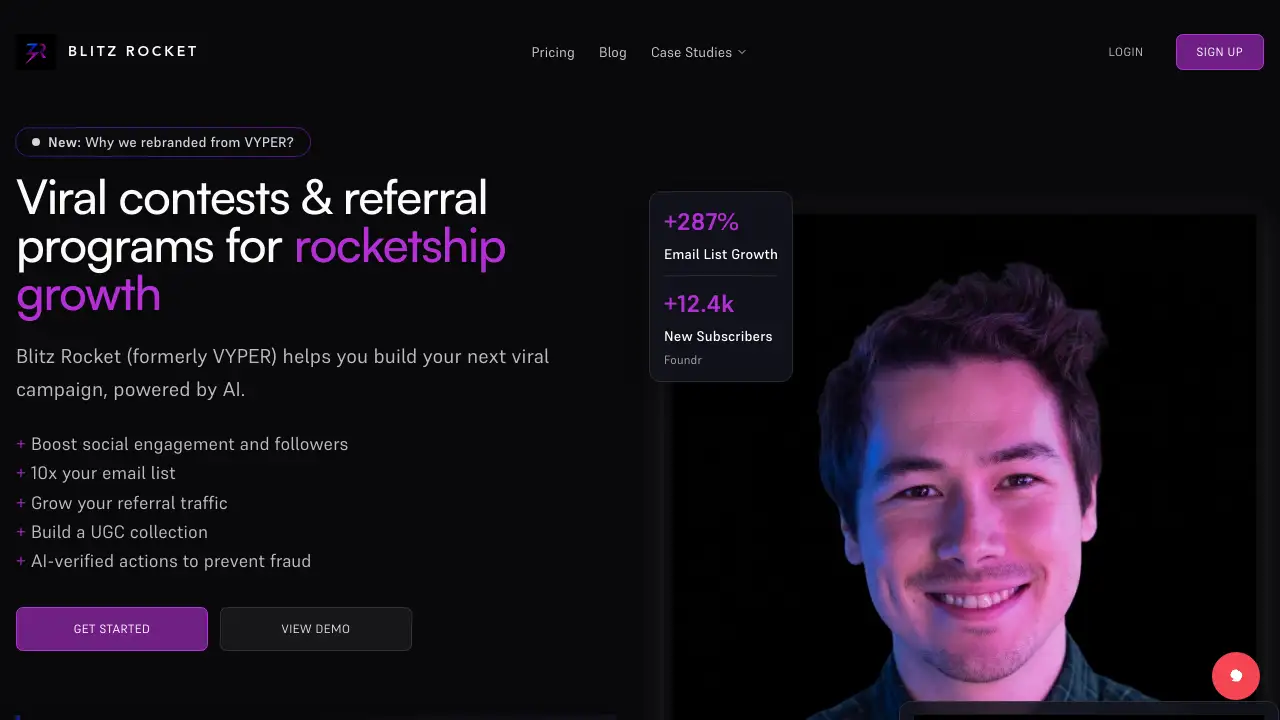The image size is (1280, 720).
Task: Click the +12.4k New Subscribers stat
Action: click(718, 317)
